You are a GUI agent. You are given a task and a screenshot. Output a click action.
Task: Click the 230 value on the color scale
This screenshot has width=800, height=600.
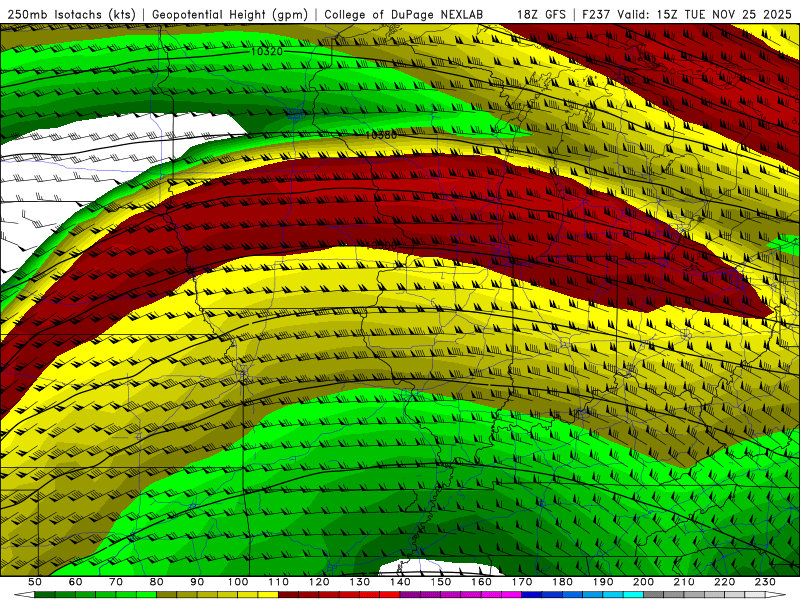[x=765, y=582]
